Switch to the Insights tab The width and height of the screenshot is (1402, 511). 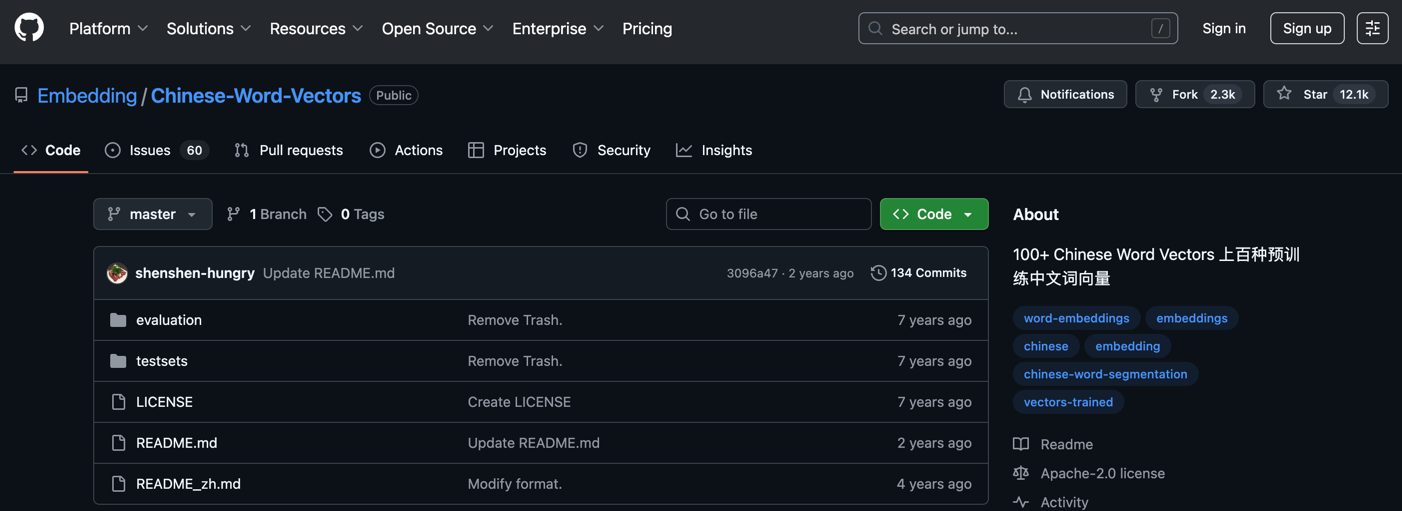714,150
